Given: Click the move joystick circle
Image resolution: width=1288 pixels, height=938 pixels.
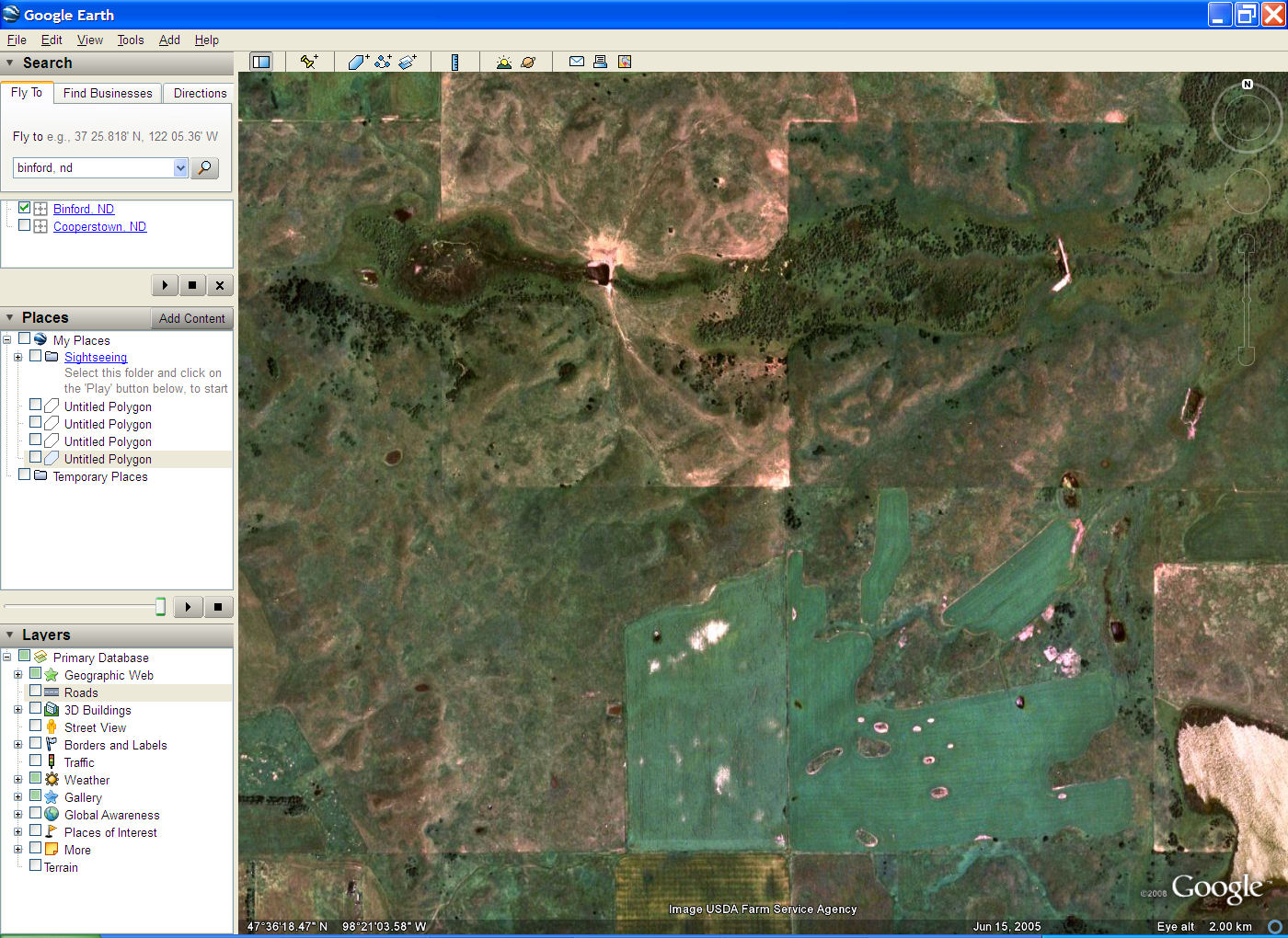Looking at the screenshot, I should click(1247, 191).
